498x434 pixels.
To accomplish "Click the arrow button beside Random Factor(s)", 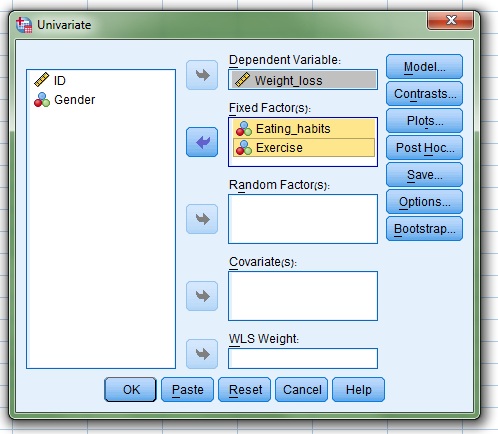I will click(202, 219).
